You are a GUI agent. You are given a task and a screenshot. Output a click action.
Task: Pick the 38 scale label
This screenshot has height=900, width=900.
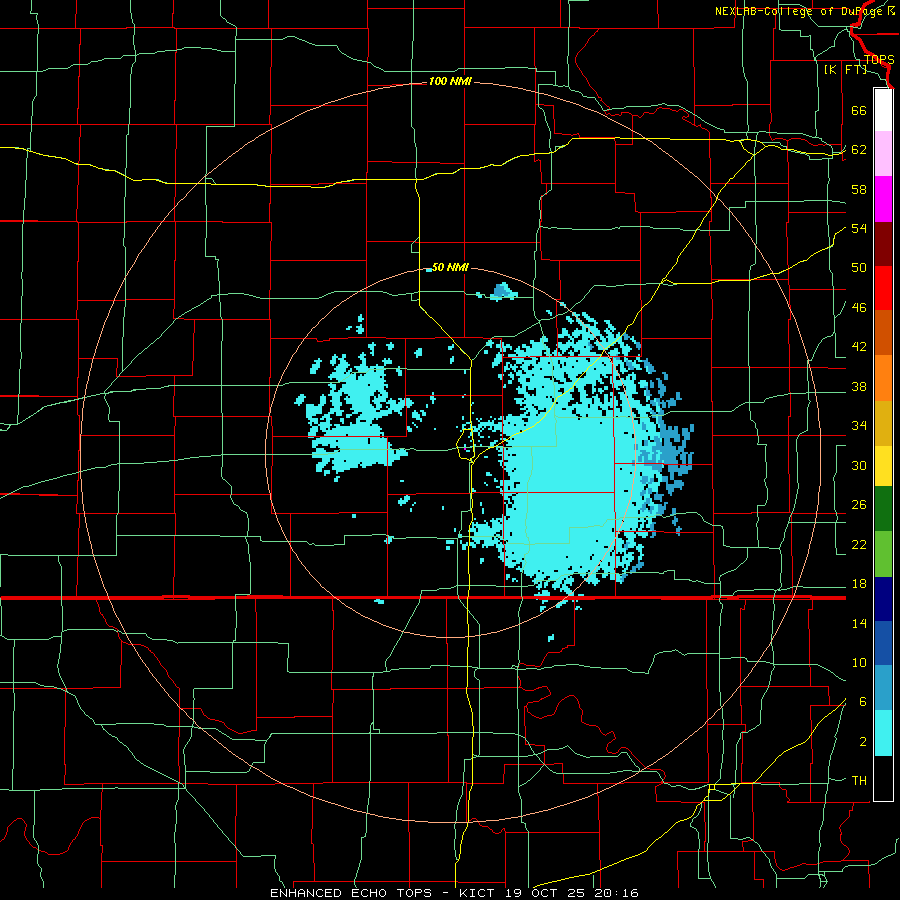pyautogui.click(x=859, y=386)
